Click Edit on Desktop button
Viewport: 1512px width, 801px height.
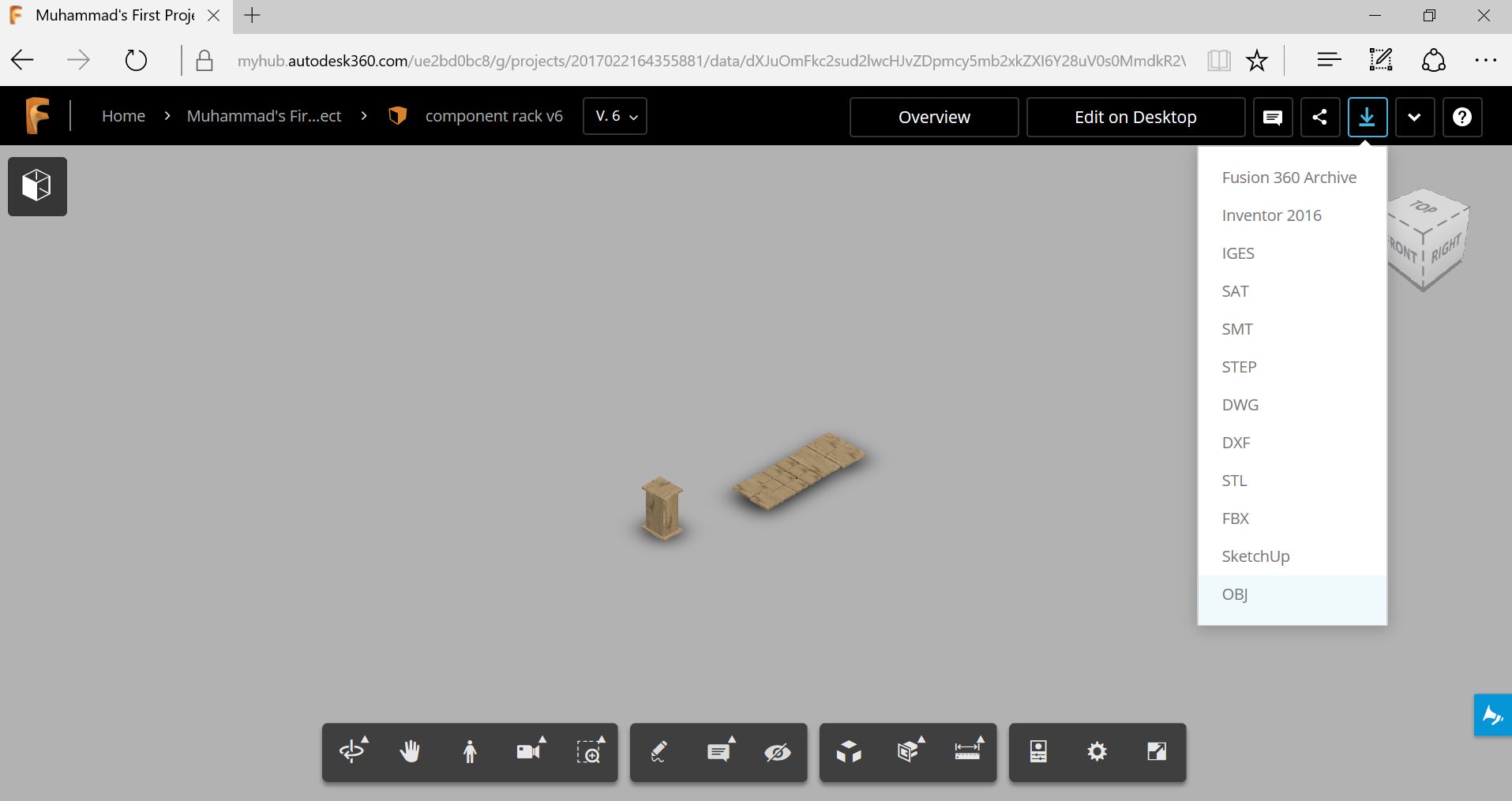tap(1135, 117)
